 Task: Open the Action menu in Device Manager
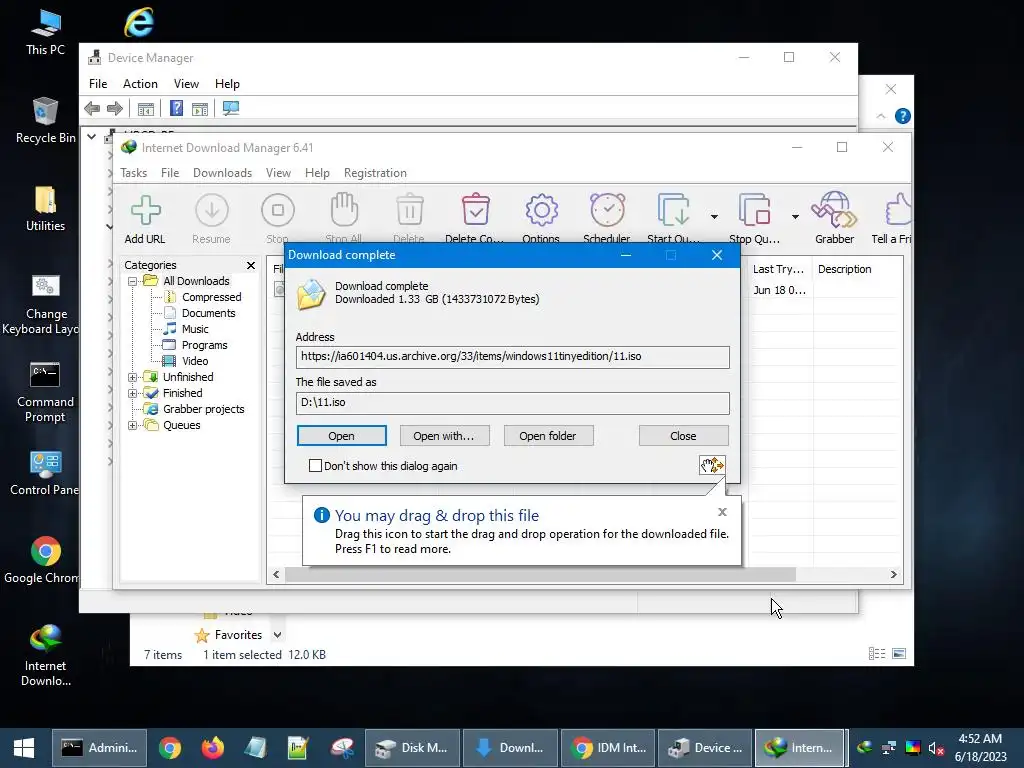click(x=140, y=84)
